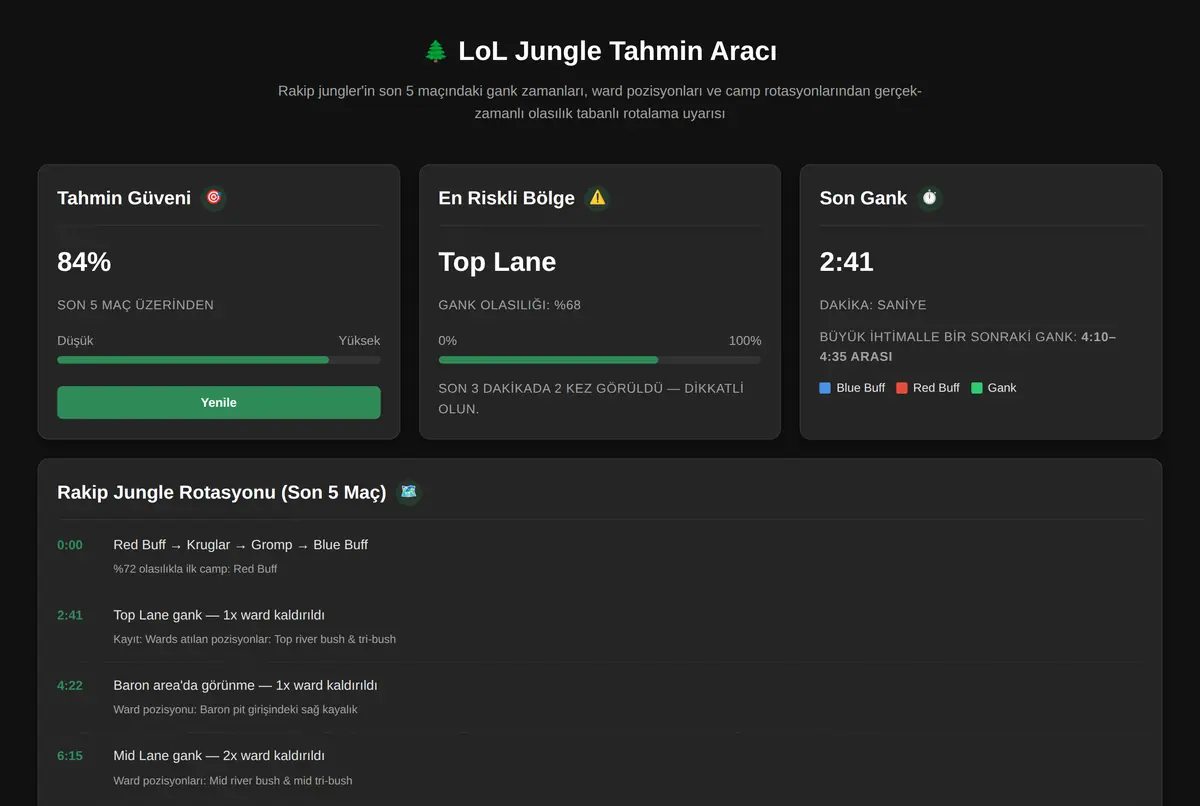Click the Düşük label on confidence bar
The width and height of the screenshot is (1200, 806).
75,341
